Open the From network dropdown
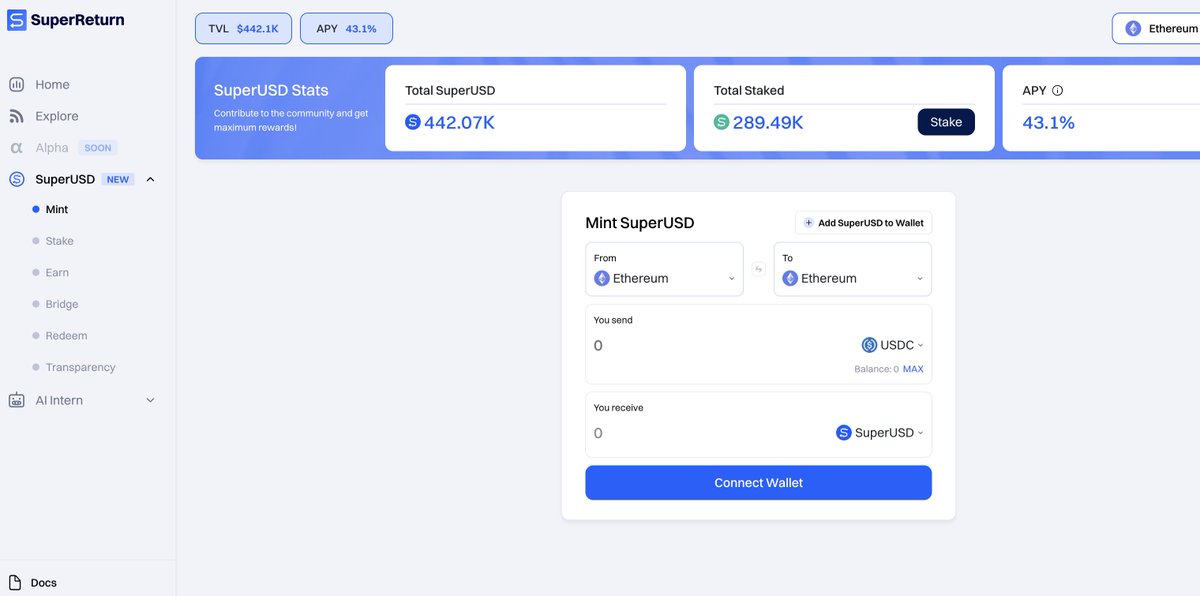1200x596 pixels. point(664,269)
